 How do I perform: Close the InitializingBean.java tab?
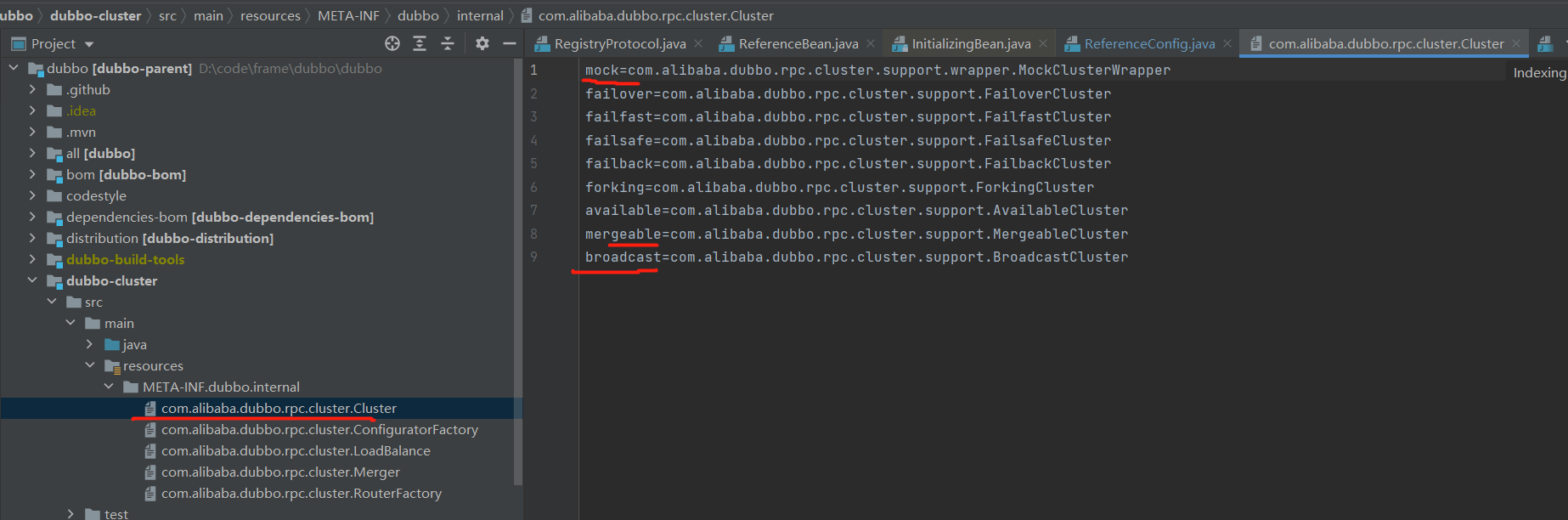click(x=1043, y=43)
